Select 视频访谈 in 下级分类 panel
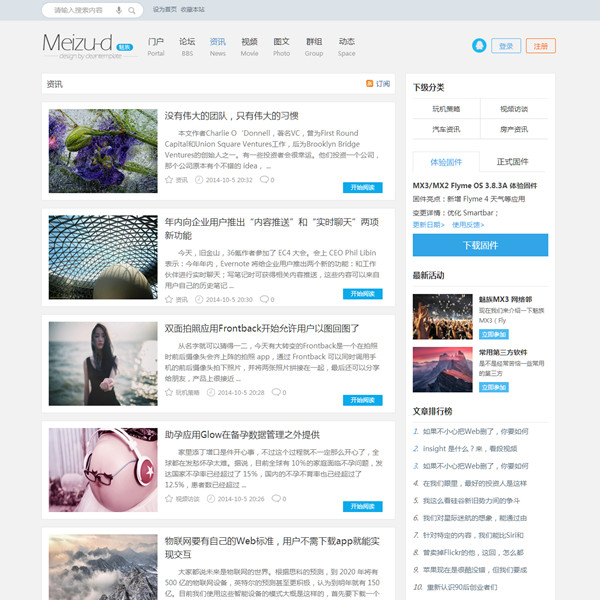The height and width of the screenshot is (600, 600). tap(514, 109)
